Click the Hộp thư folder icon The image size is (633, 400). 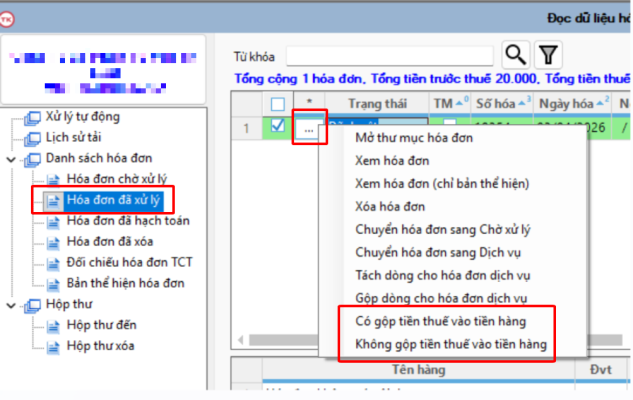coord(32,305)
